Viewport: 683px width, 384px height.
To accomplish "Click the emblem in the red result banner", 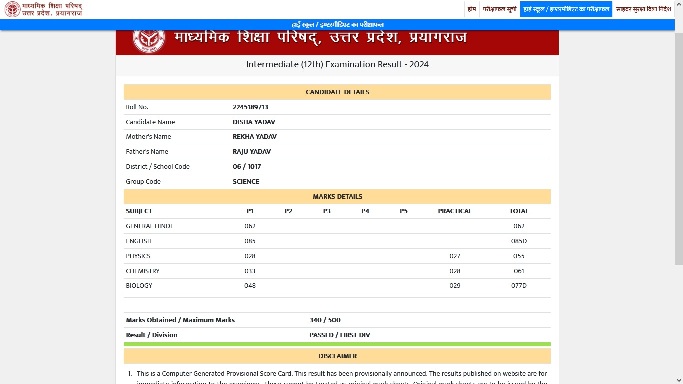I will click(149, 40).
